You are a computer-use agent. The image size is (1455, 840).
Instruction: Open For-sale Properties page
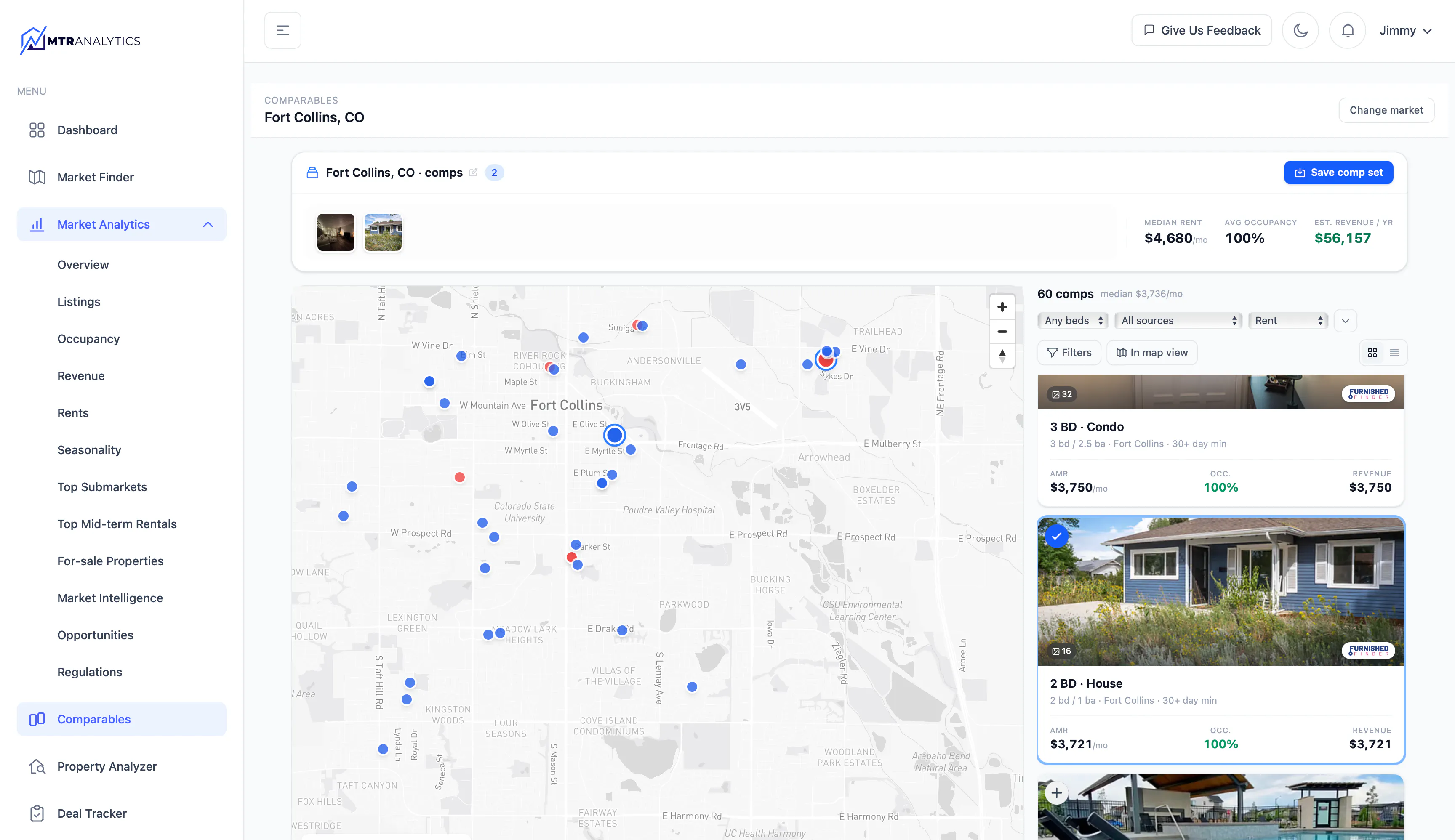coord(110,561)
